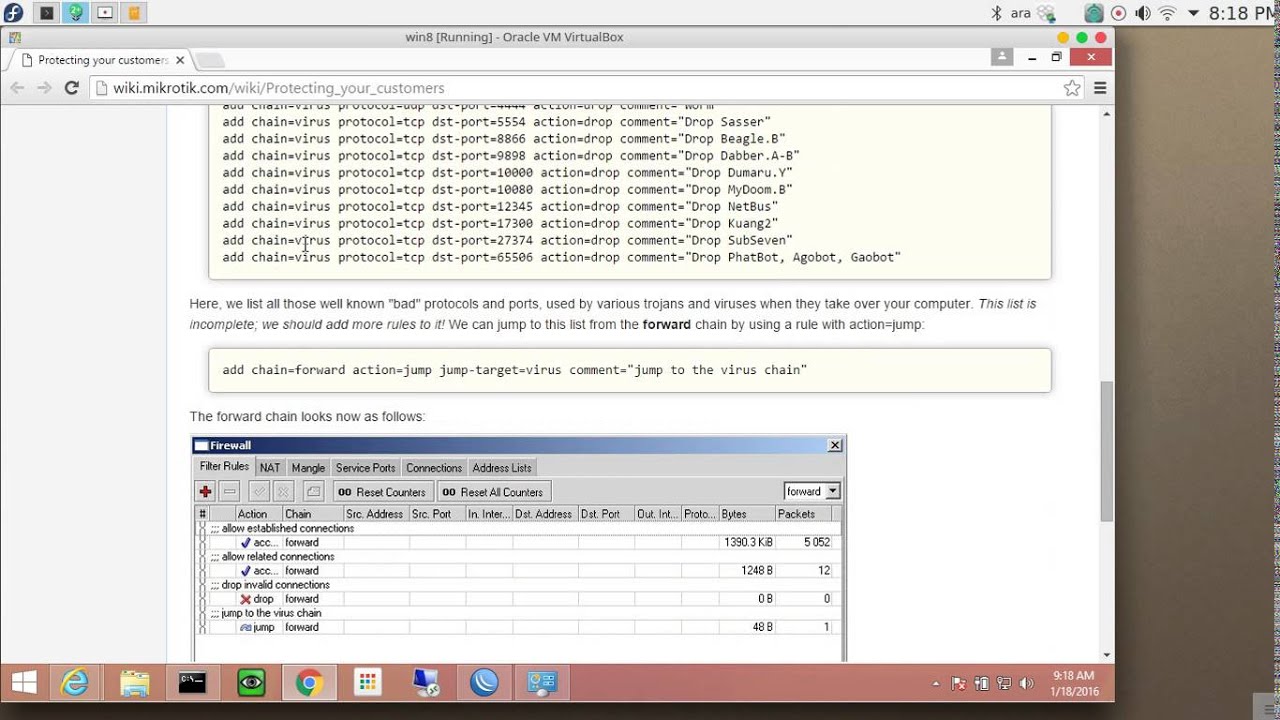This screenshot has height=720, width=1280.
Task: Switch to Google Chrome on the taskbar
Action: 309,683
